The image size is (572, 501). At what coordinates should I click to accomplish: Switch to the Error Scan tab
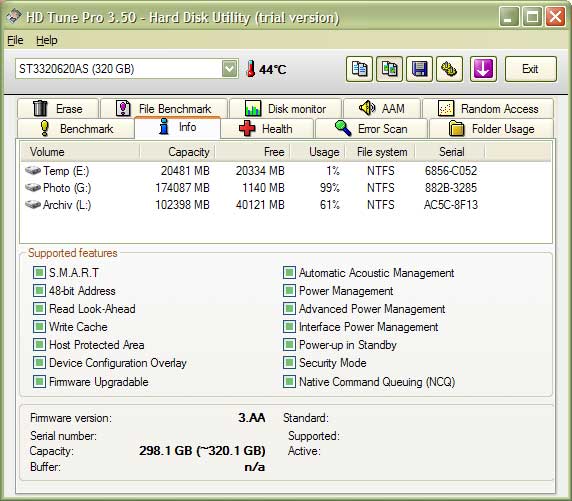[x=371, y=129]
